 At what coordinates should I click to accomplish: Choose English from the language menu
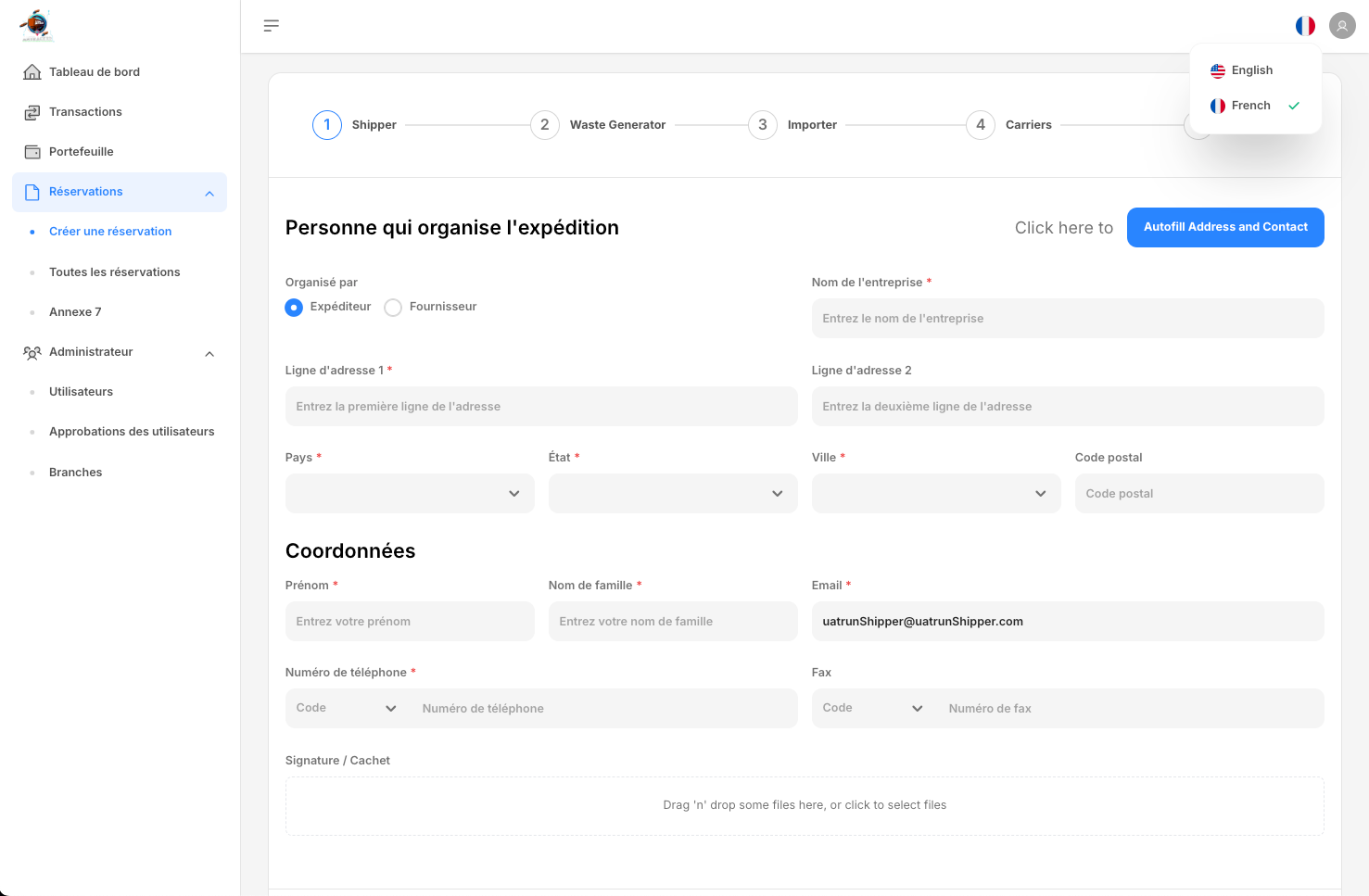[x=1251, y=70]
